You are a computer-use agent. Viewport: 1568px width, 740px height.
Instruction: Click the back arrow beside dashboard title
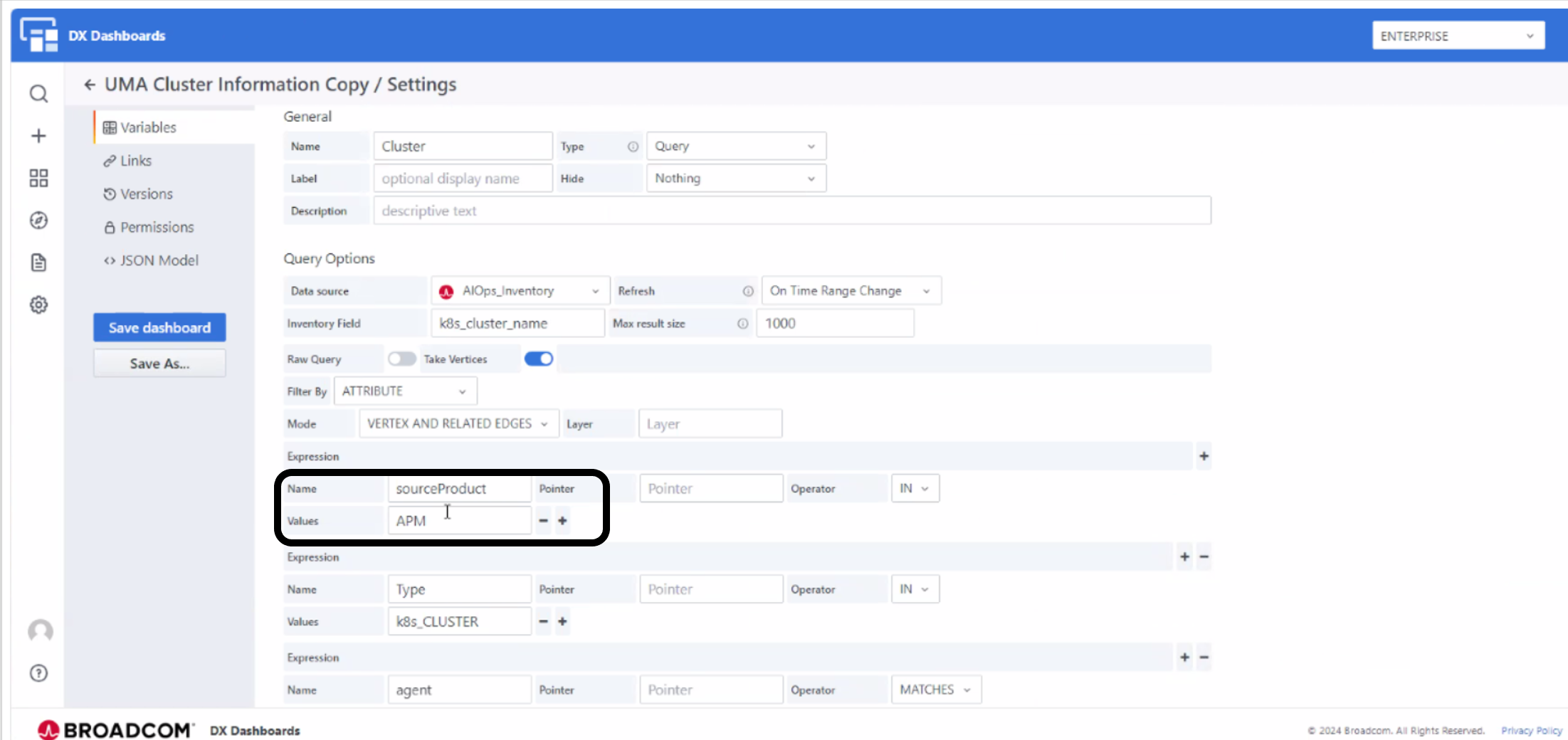90,85
